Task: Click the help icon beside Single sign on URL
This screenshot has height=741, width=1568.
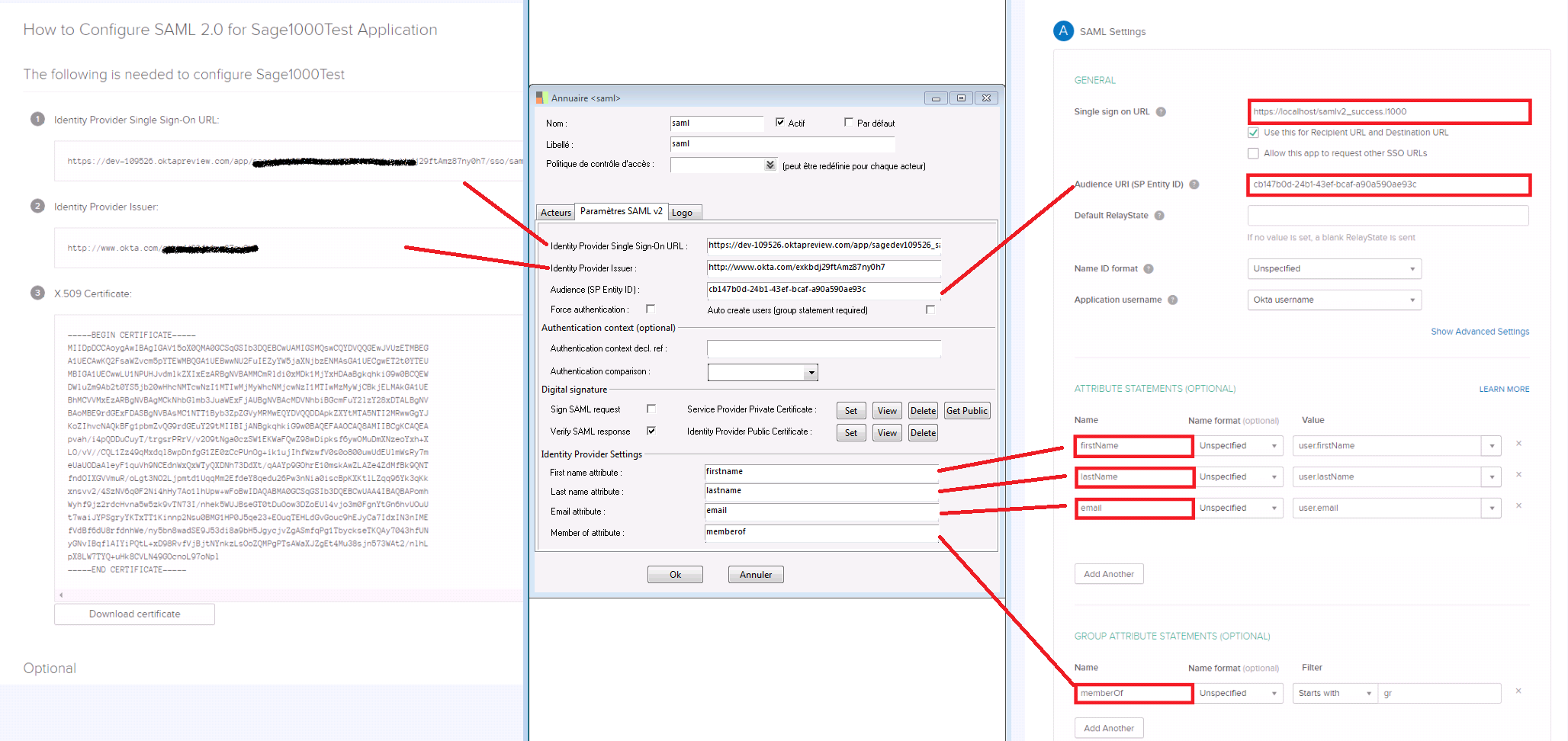Action: coord(1161,112)
